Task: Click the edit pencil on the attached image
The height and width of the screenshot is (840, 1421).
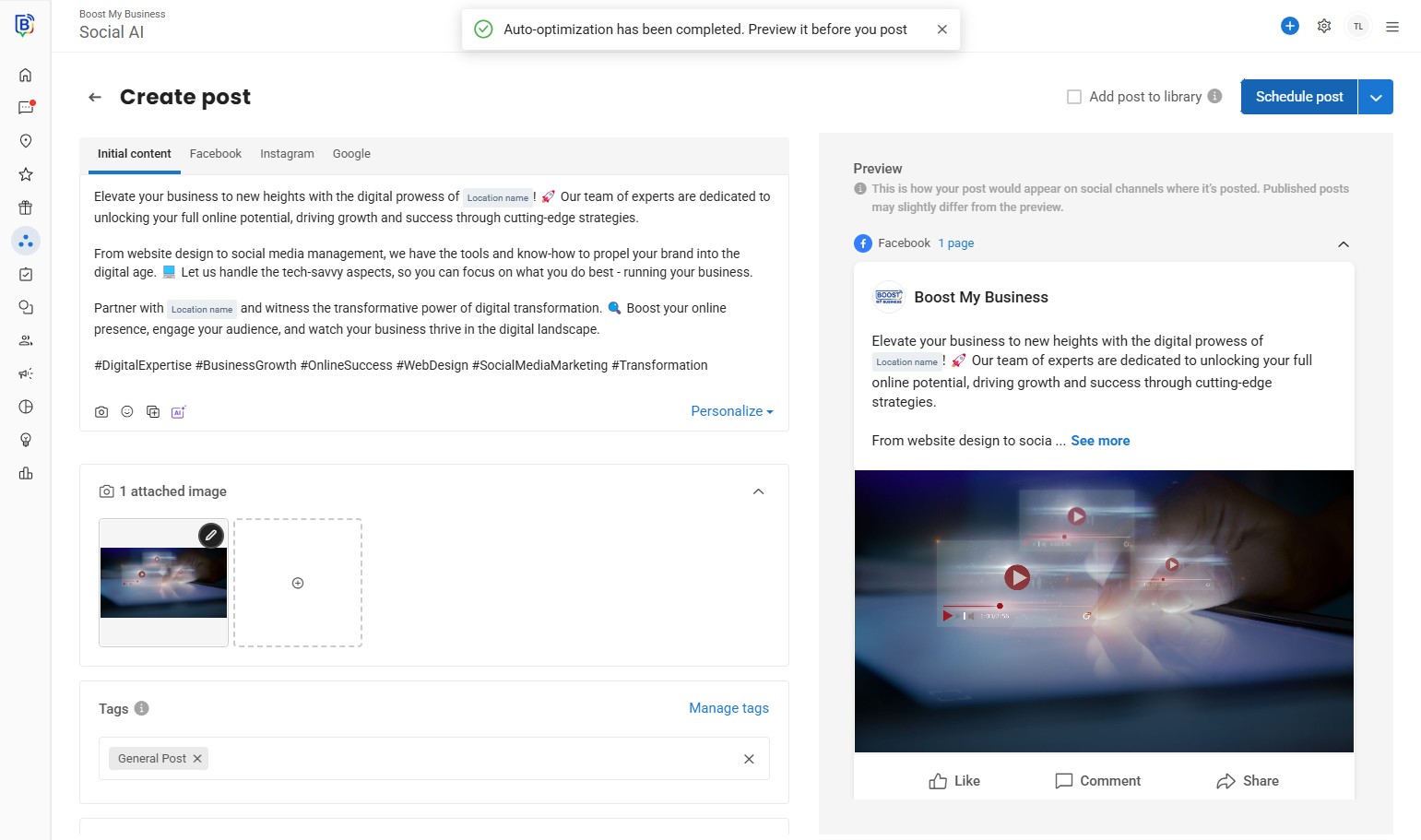Action: (211, 535)
